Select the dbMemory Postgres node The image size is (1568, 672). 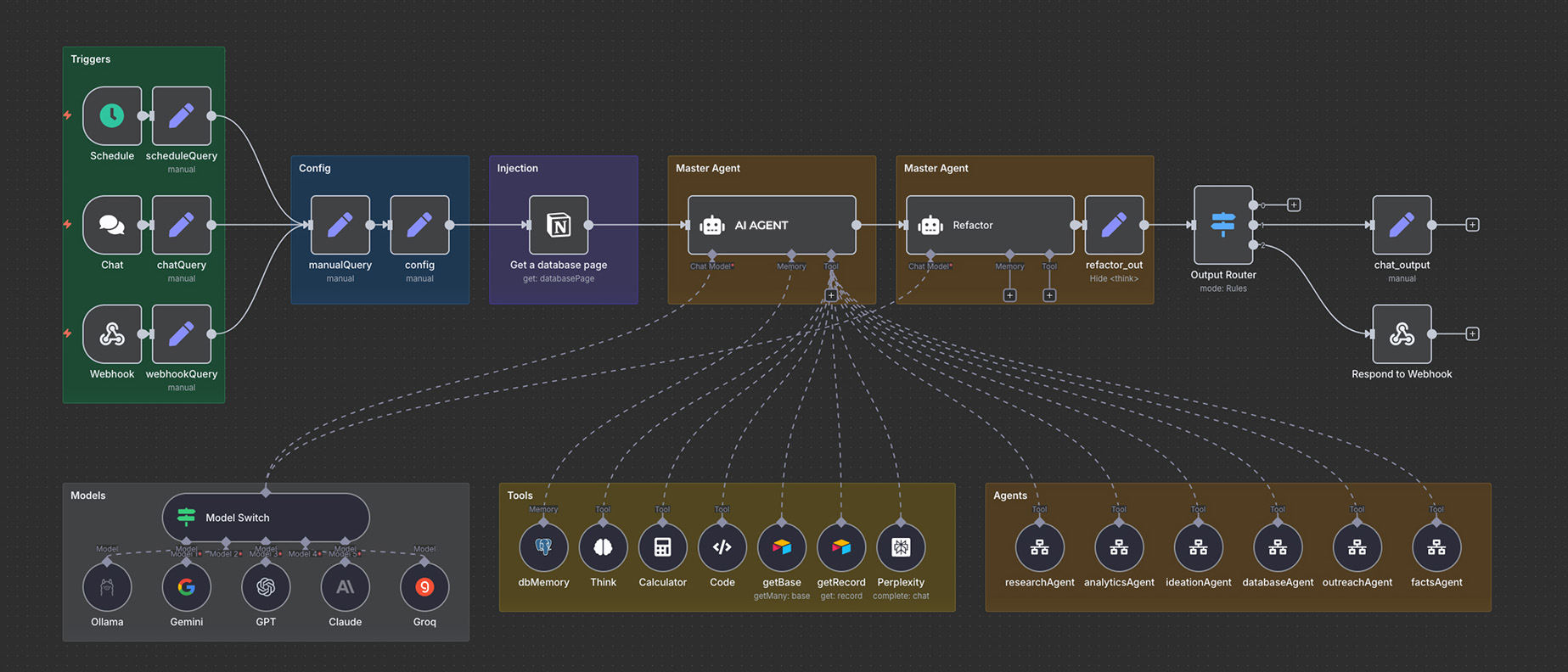(543, 548)
